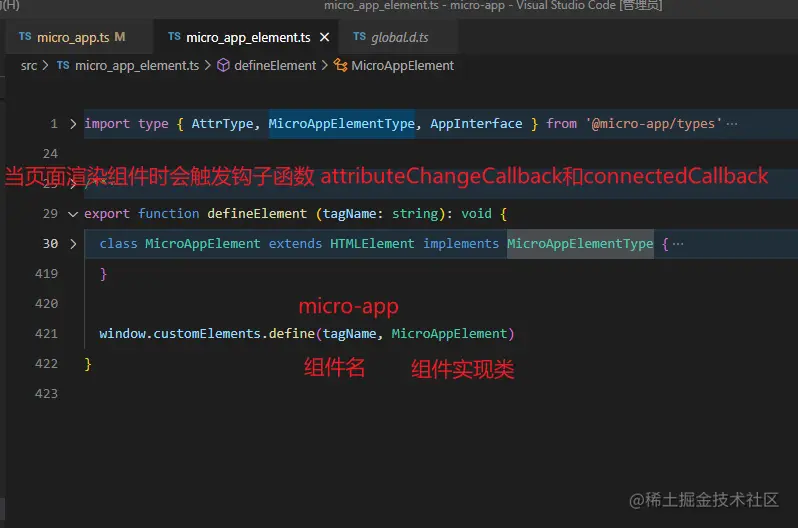Viewport: 798px width, 528px height.
Task: Click the void return type on line 29
Action: click(x=476, y=214)
